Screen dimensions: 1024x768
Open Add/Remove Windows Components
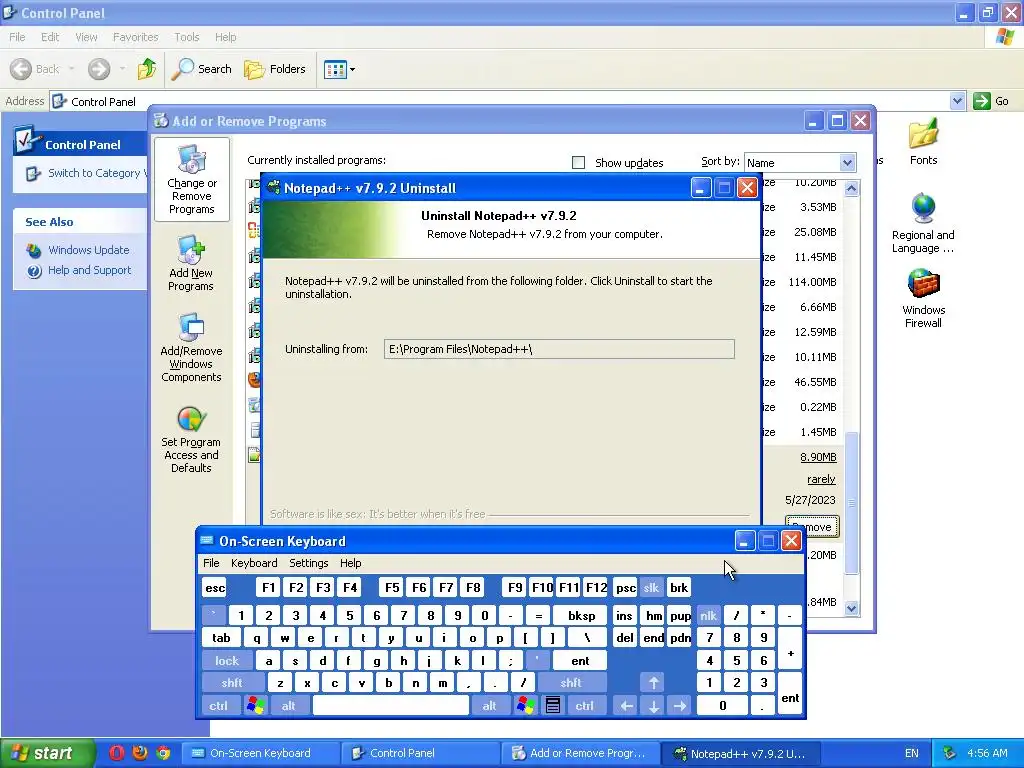point(191,347)
